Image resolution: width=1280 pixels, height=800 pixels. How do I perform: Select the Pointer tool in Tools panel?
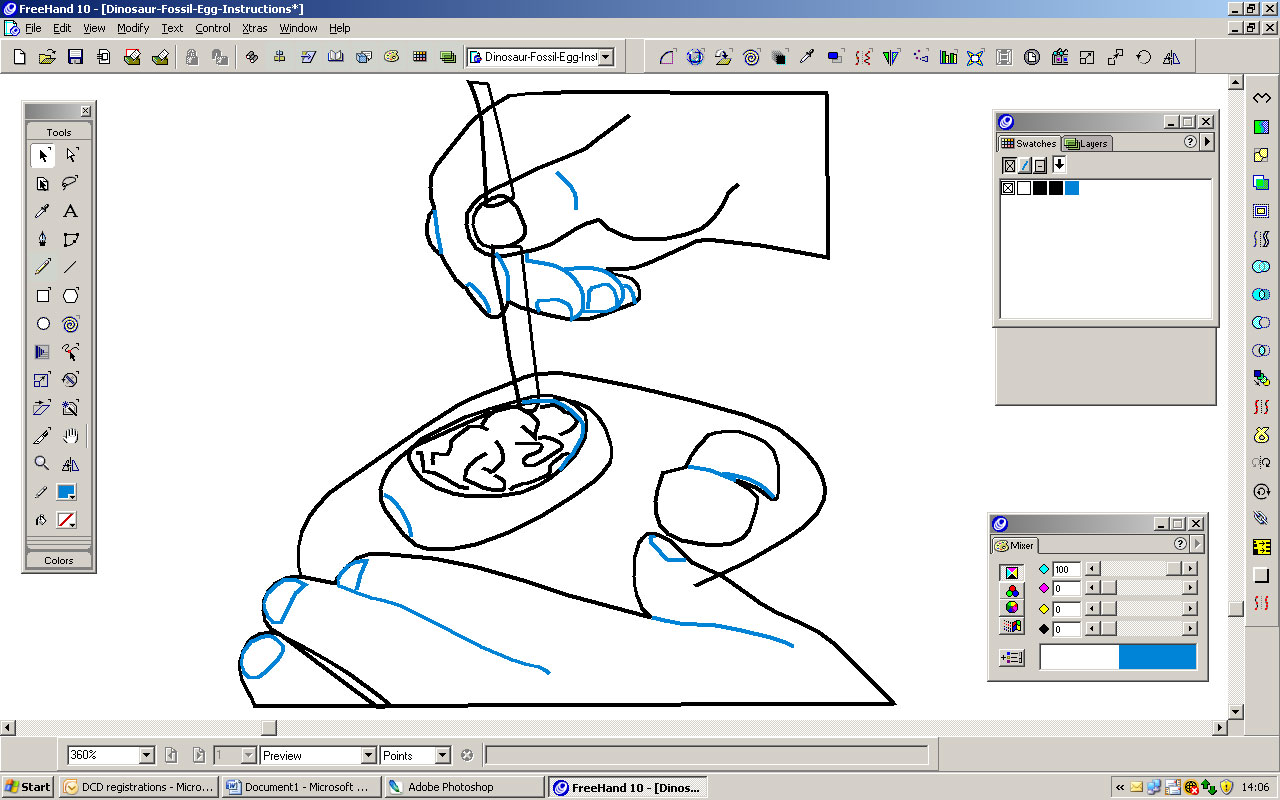pyautogui.click(x=42, y=155)
